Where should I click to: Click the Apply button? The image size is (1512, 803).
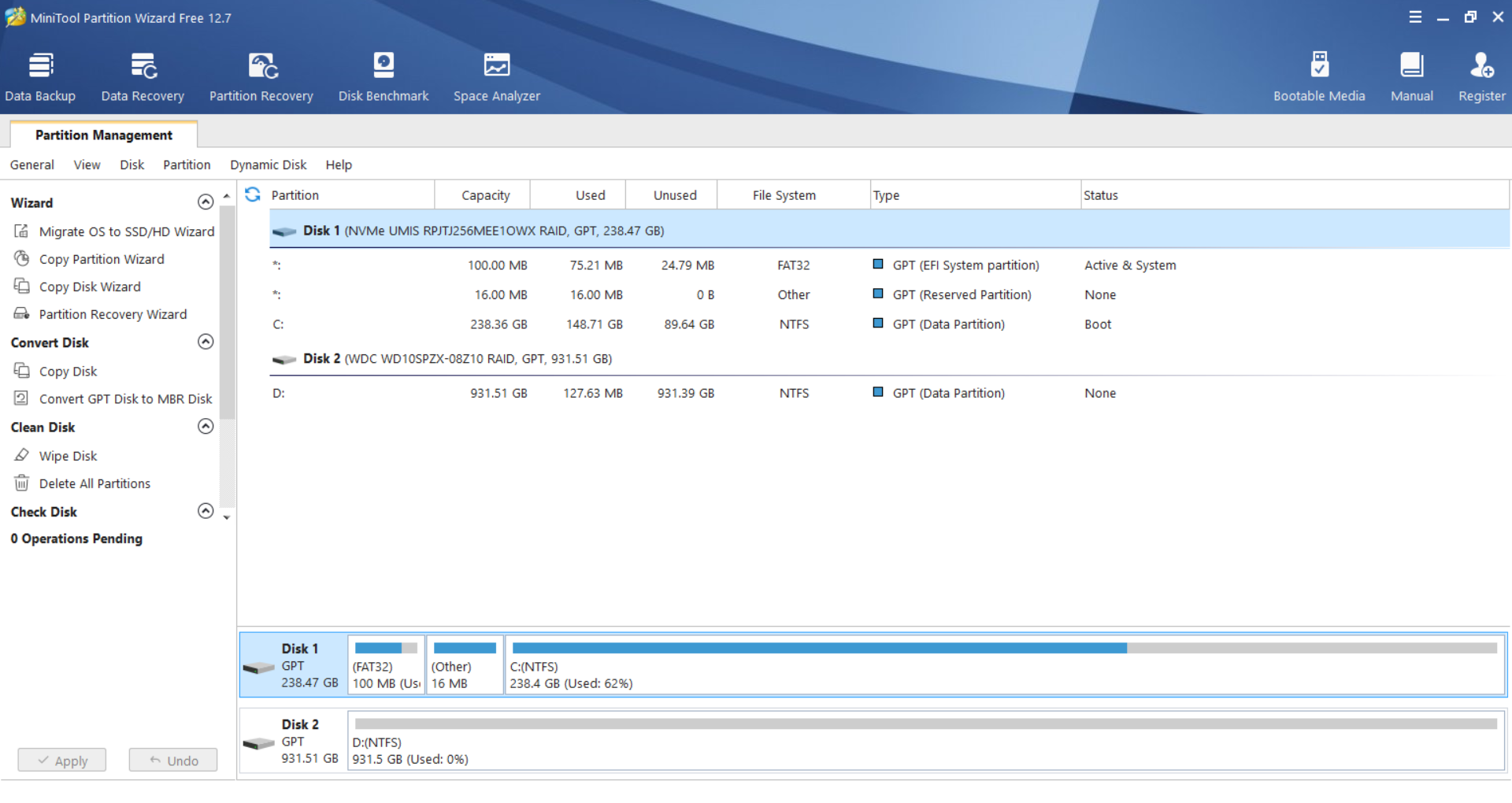pos(62,760)
